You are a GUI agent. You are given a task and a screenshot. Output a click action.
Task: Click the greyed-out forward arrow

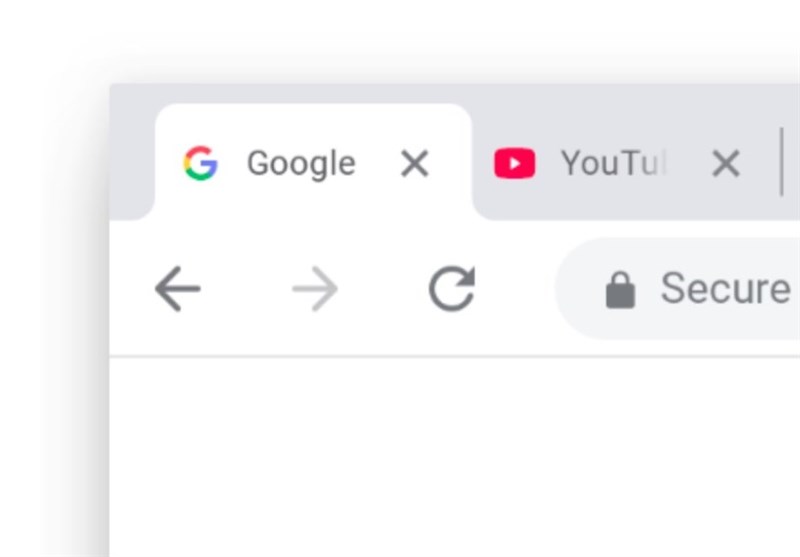(315, 290)
